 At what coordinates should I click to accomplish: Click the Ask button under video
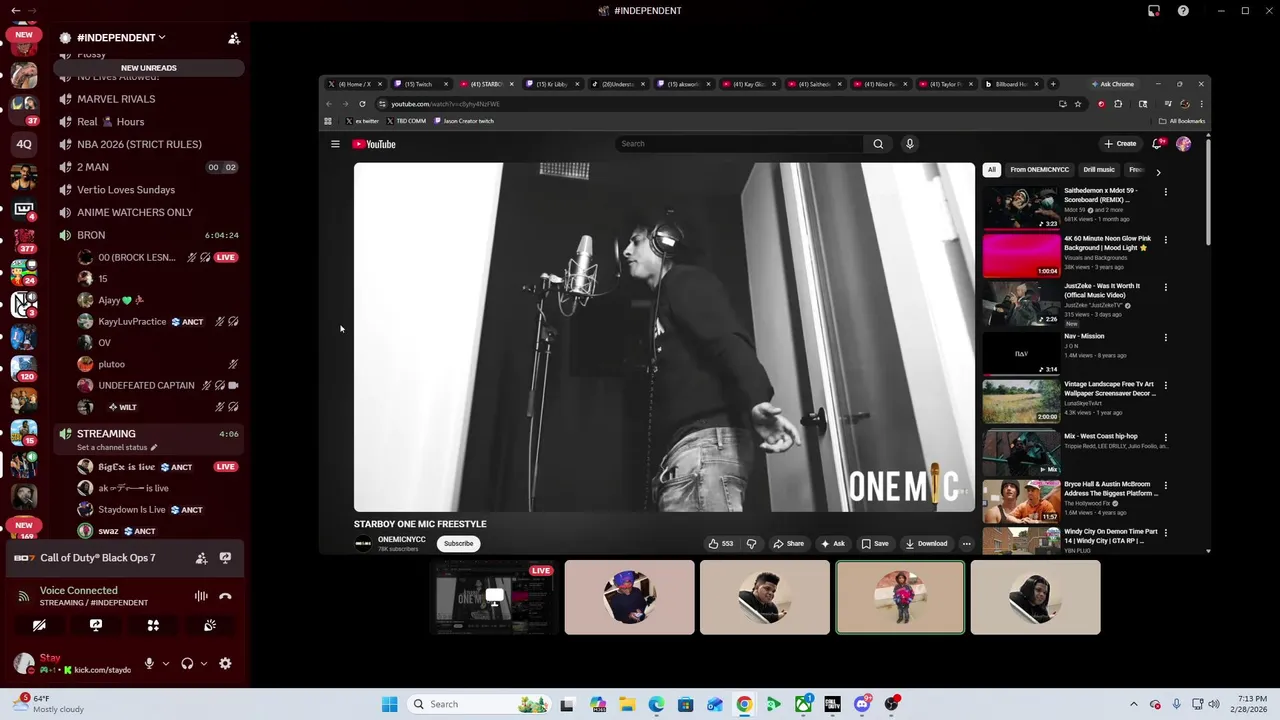click(832, 544)
